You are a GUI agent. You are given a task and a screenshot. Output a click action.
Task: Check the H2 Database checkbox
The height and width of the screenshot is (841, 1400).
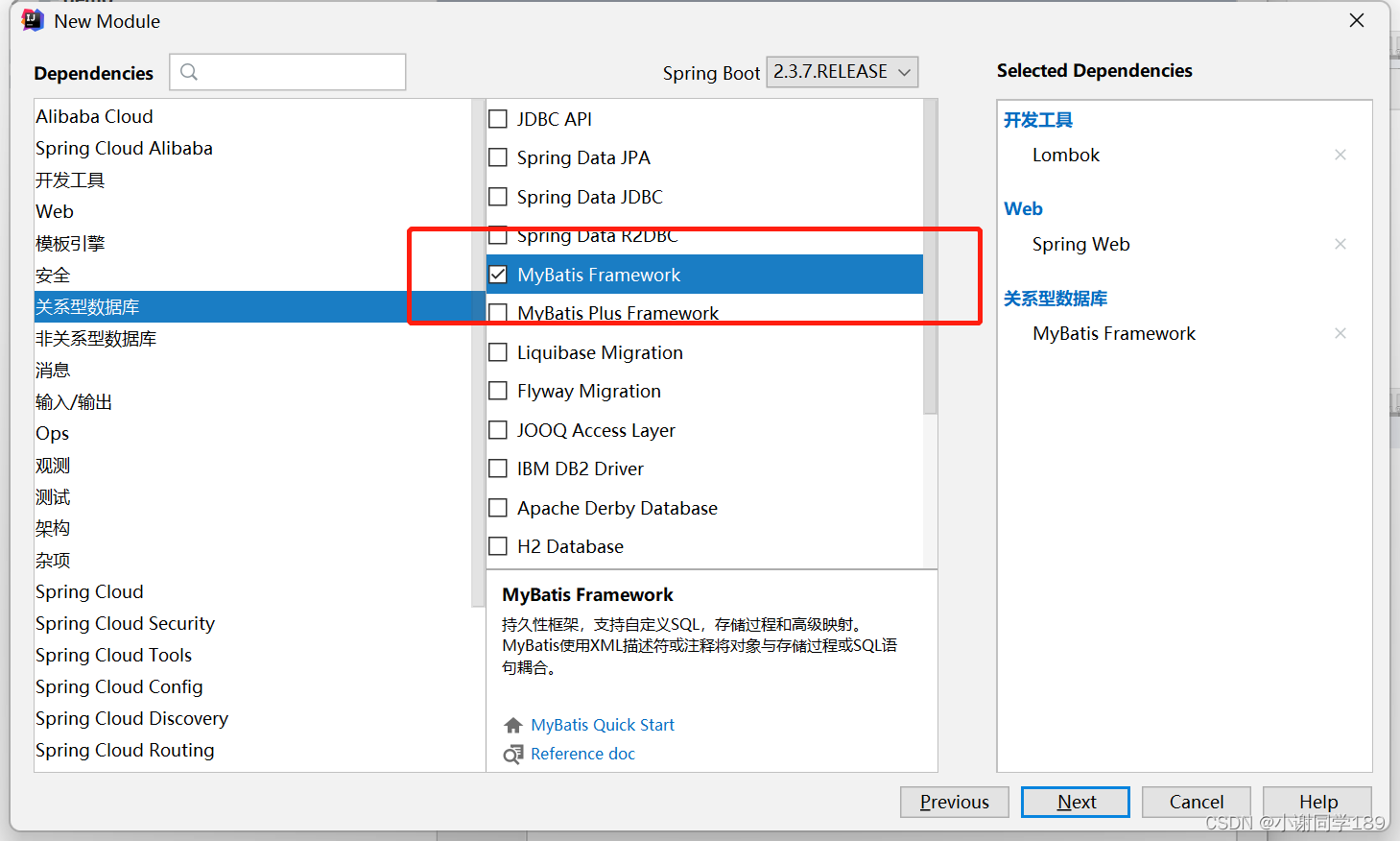498,546
